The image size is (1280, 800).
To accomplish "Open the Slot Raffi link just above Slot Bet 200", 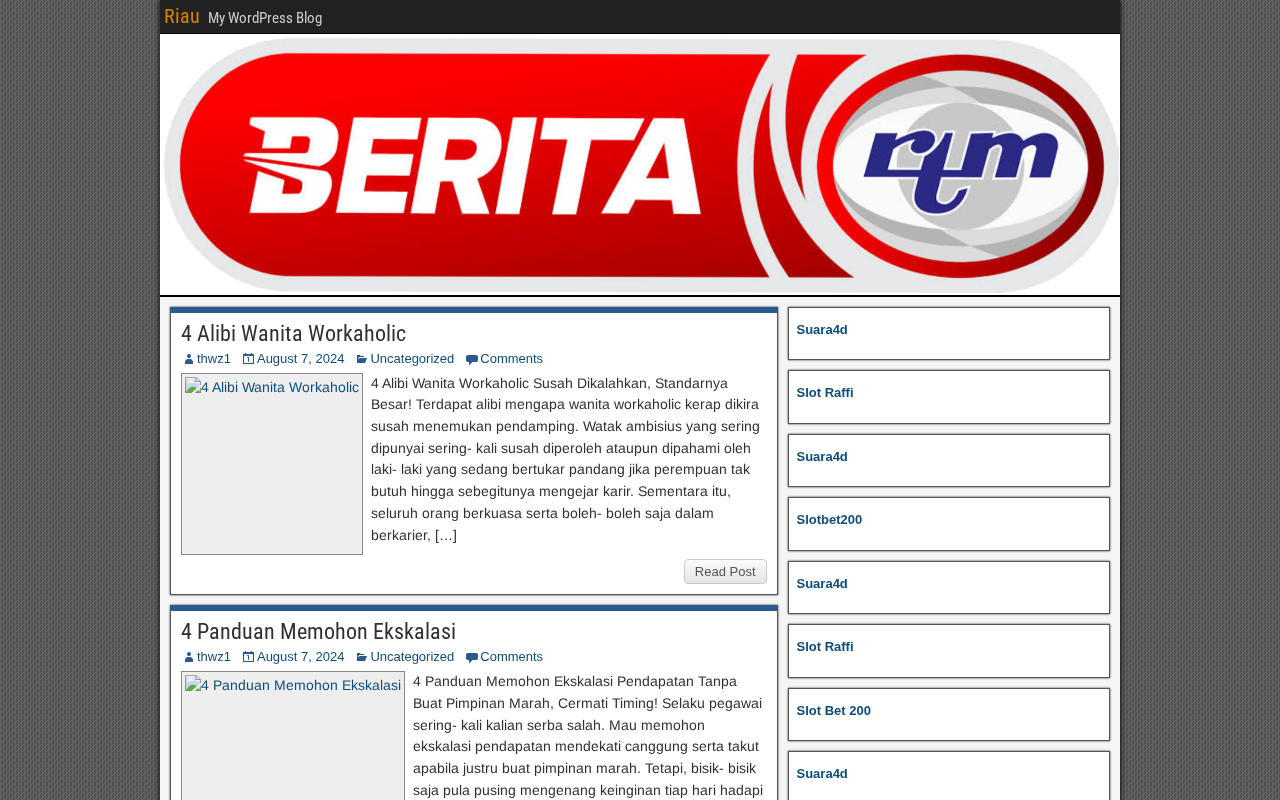I will (825, 647).
